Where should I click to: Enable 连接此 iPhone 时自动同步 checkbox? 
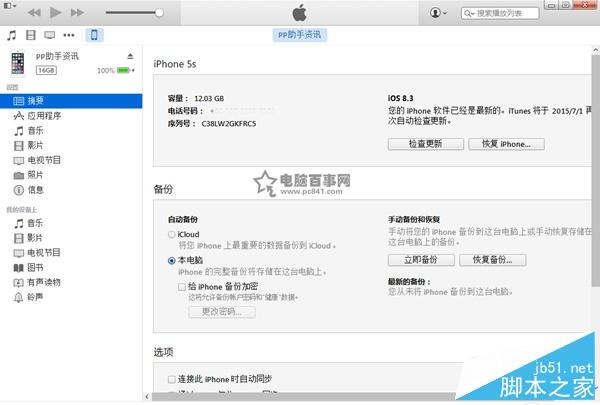172,379
